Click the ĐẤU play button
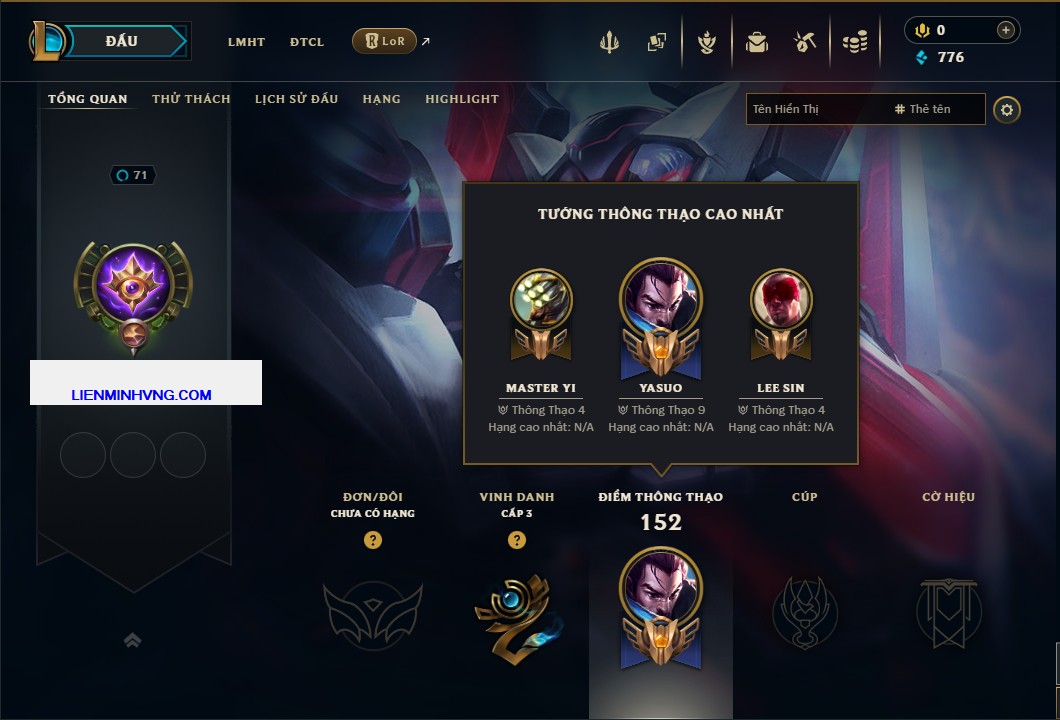 click(120, 41)
